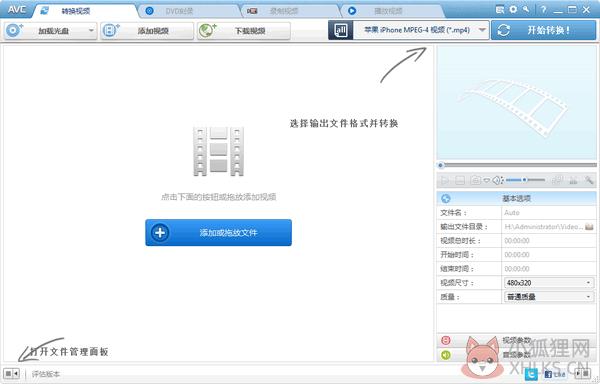Click the Twitter icon in status bar

click(x=532, y=374)
